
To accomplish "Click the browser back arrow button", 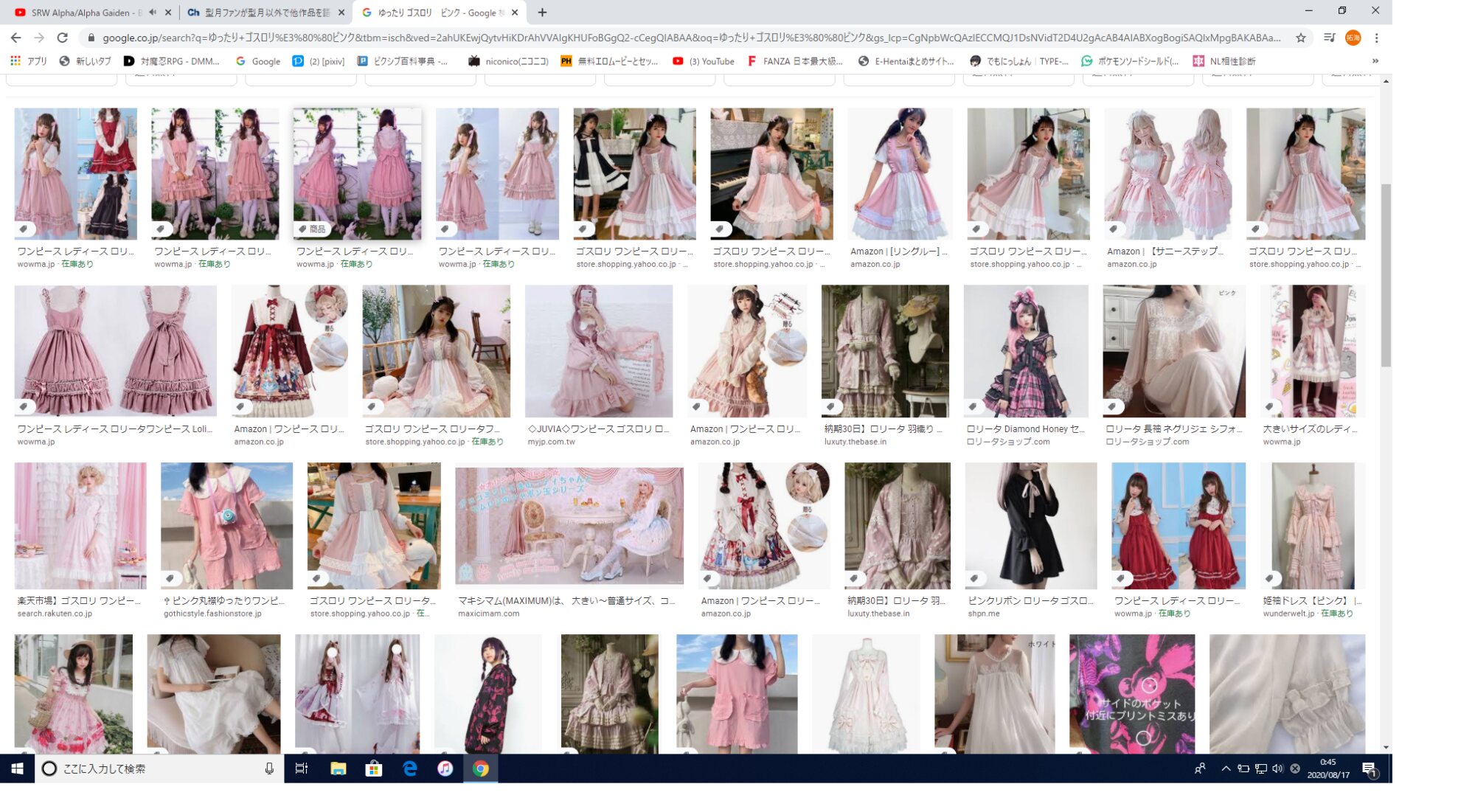I will (15, 38).
